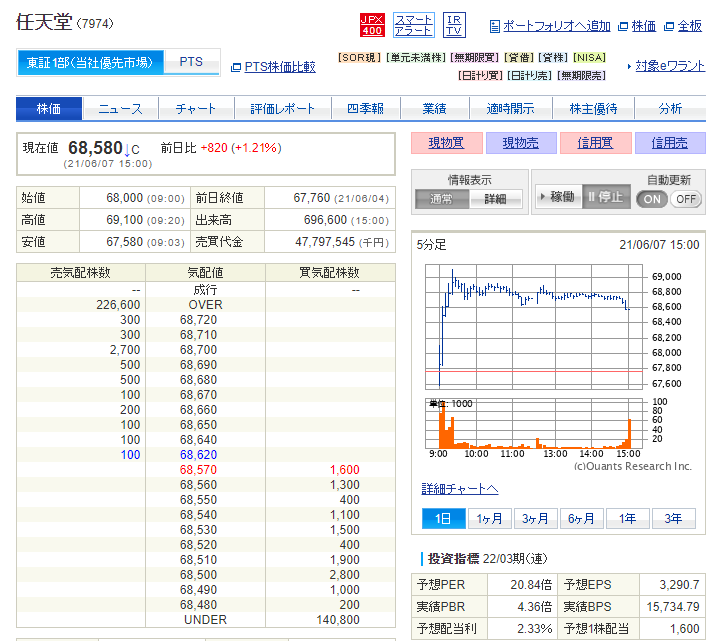Turn auto-update ON
714x641 pixels.
point(652,199)
